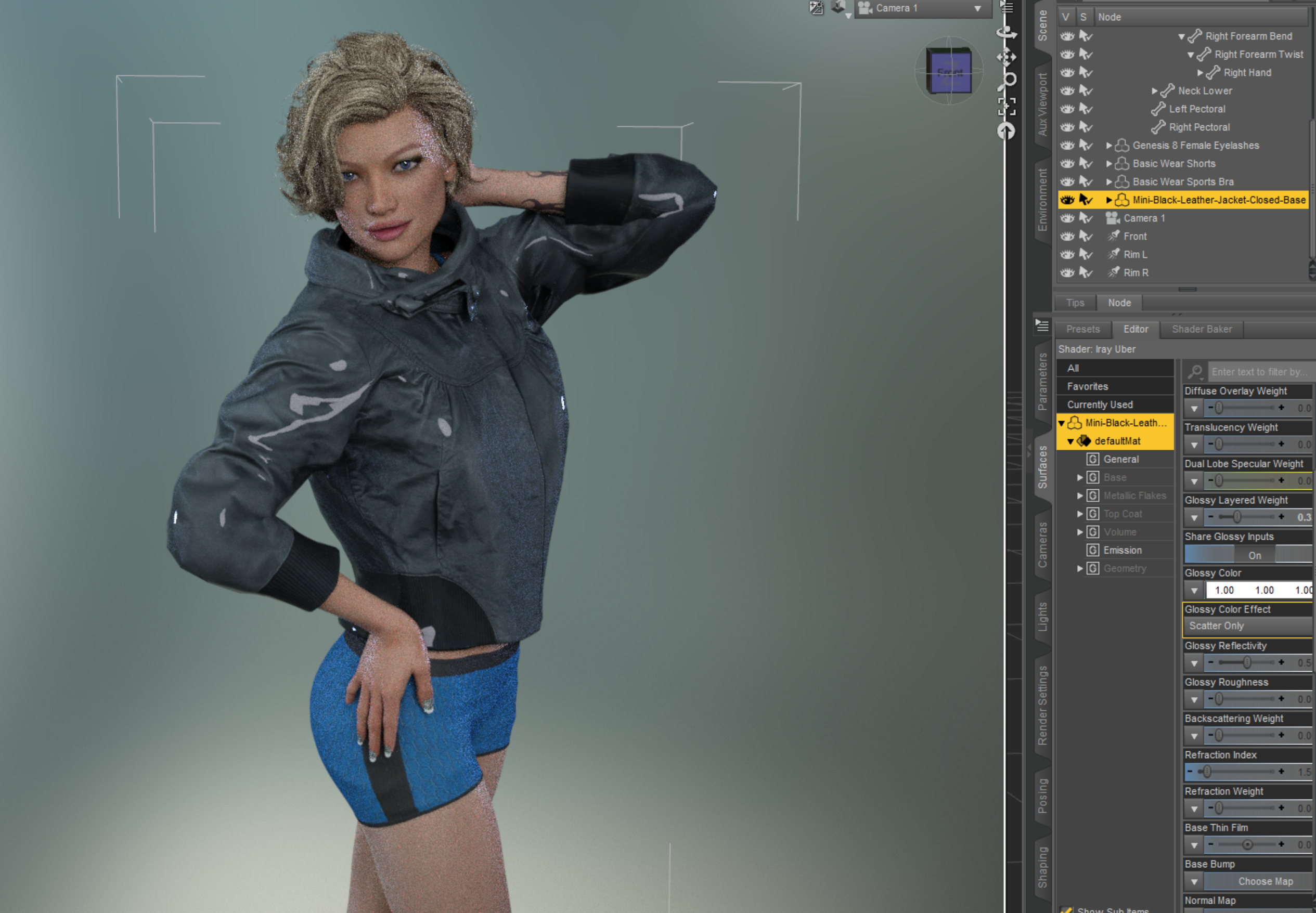Click the frame selection viewport control
This screenshot has width=1316, height=913.
click(x=1007, y=107)
